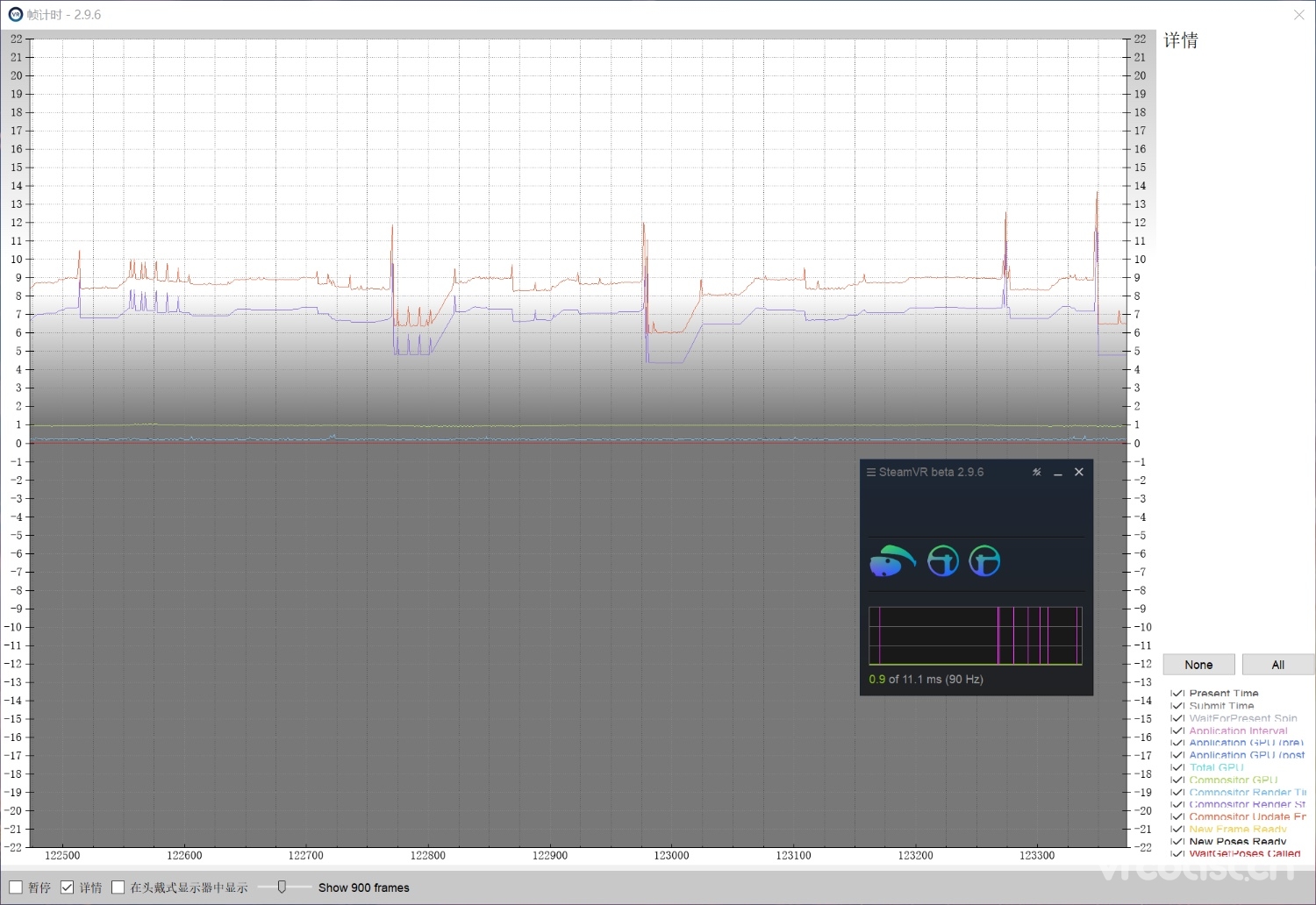Click the x-axis label 122600
The width and height of the screenshot is (1316, 905).
[184, 855]
